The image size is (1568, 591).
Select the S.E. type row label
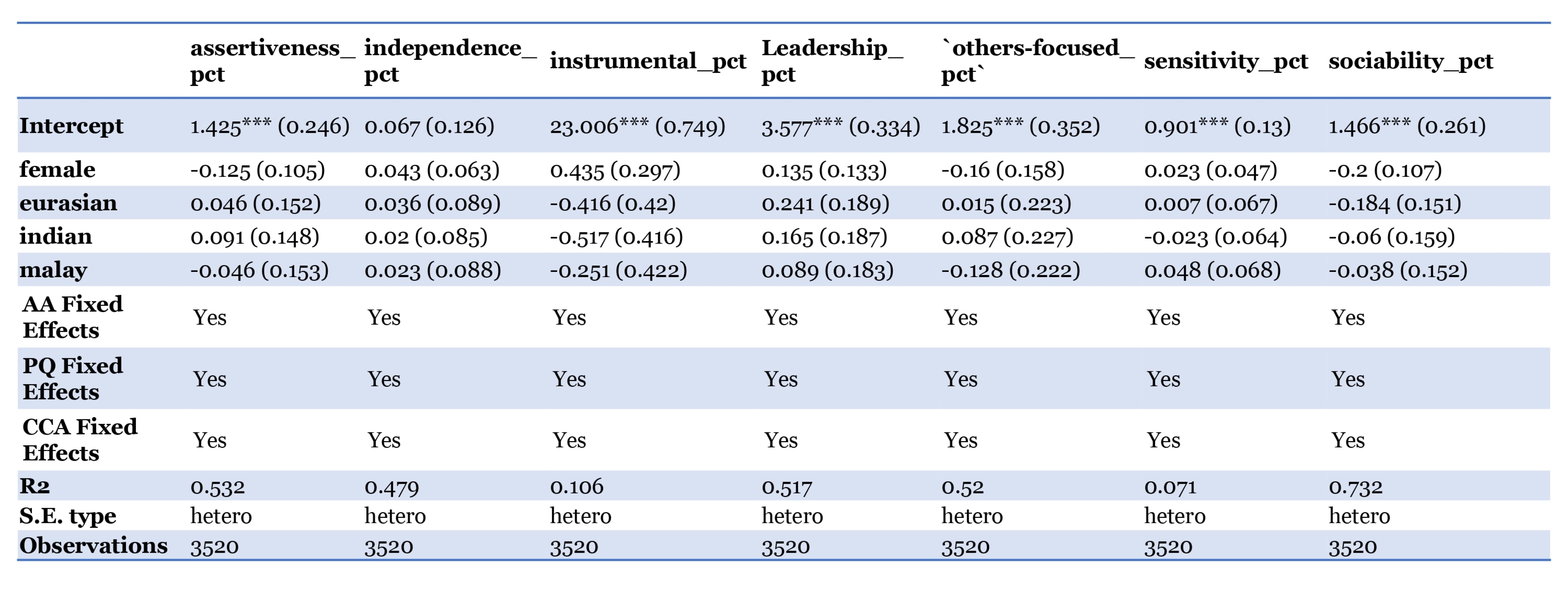[x=67, y=516]
